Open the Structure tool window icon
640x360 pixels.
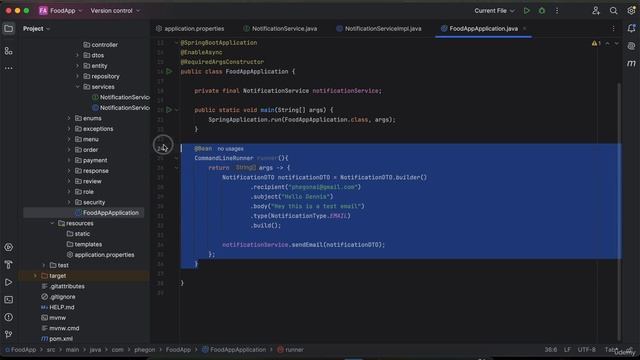coord(9,51)
